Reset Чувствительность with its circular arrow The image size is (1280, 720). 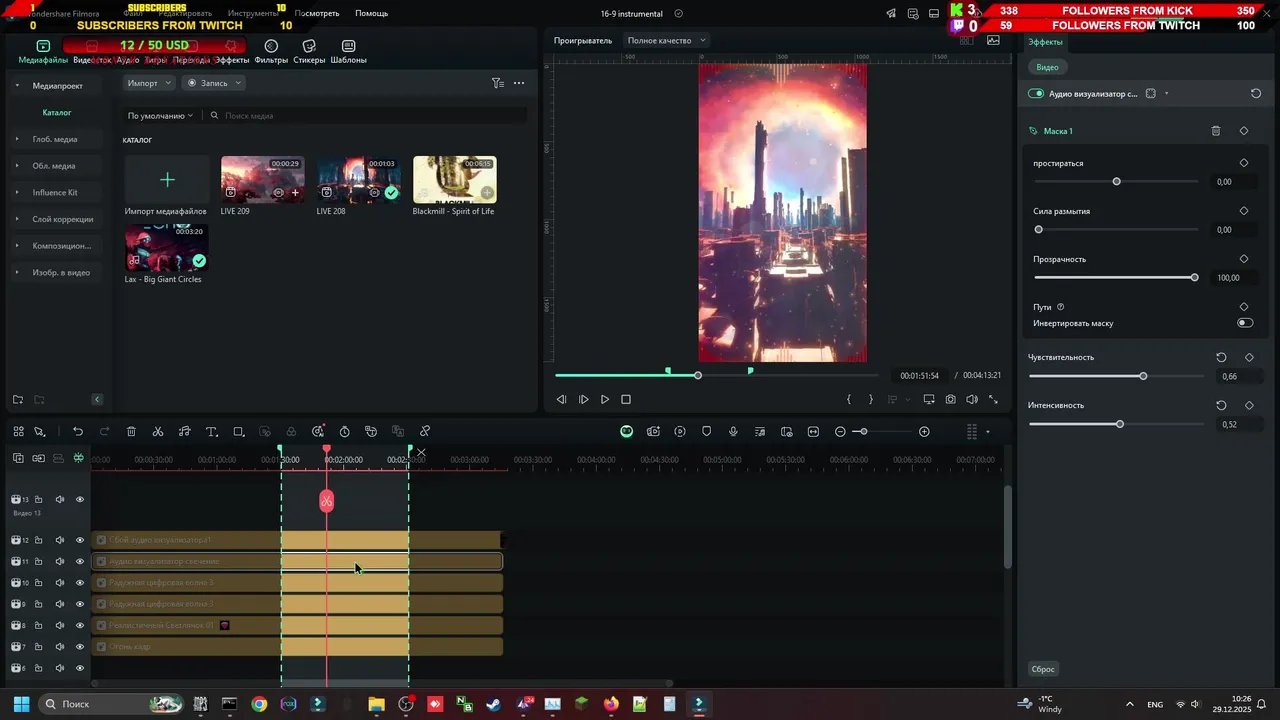pos(1221,357)
